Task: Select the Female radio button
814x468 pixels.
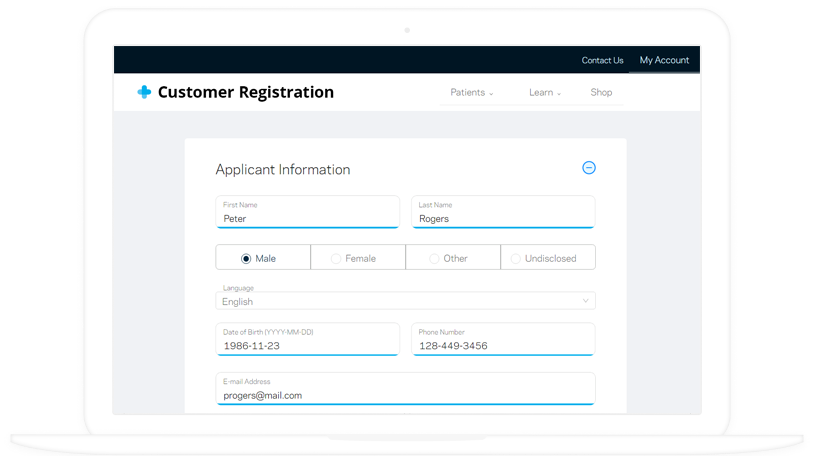Action: 336,258
